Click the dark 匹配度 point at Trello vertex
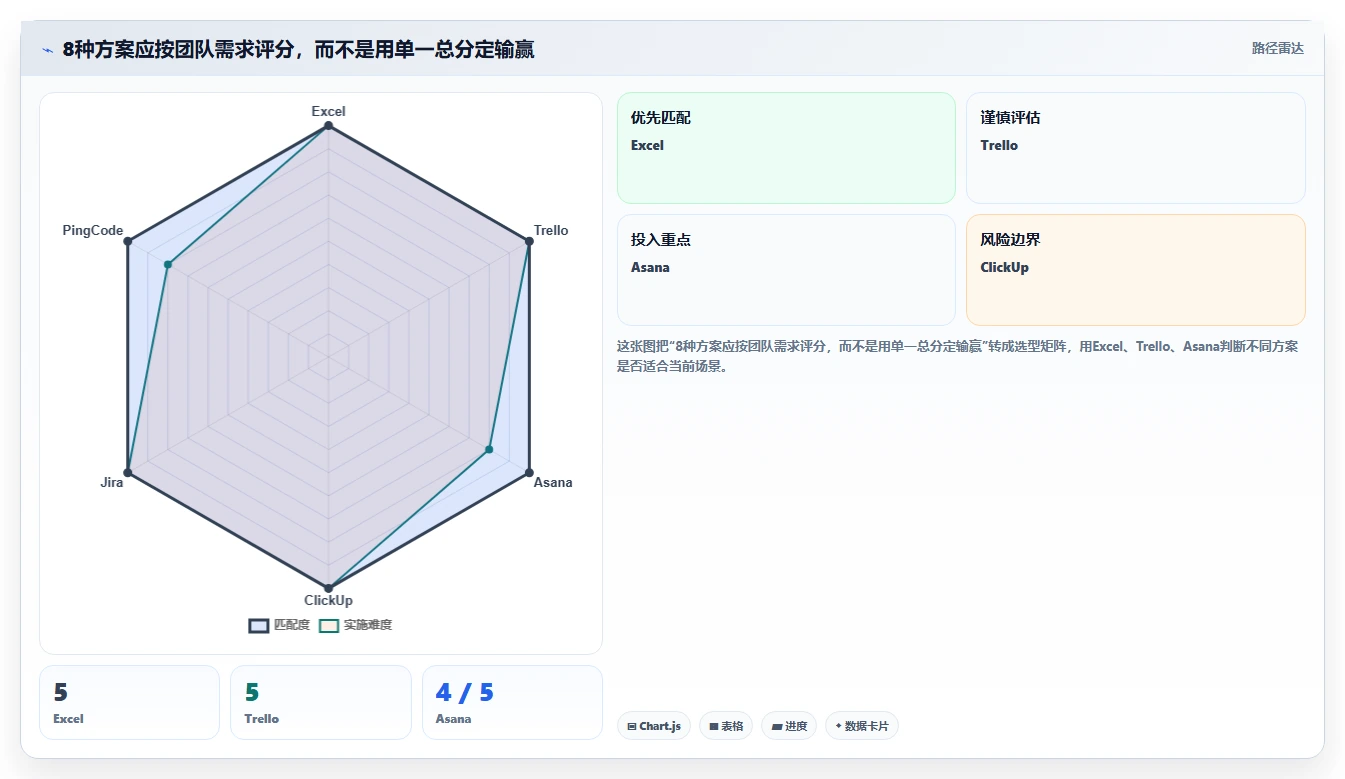The width and height of the screenshot is (1345, 779). pyautogui.click(x=528, y=241)
